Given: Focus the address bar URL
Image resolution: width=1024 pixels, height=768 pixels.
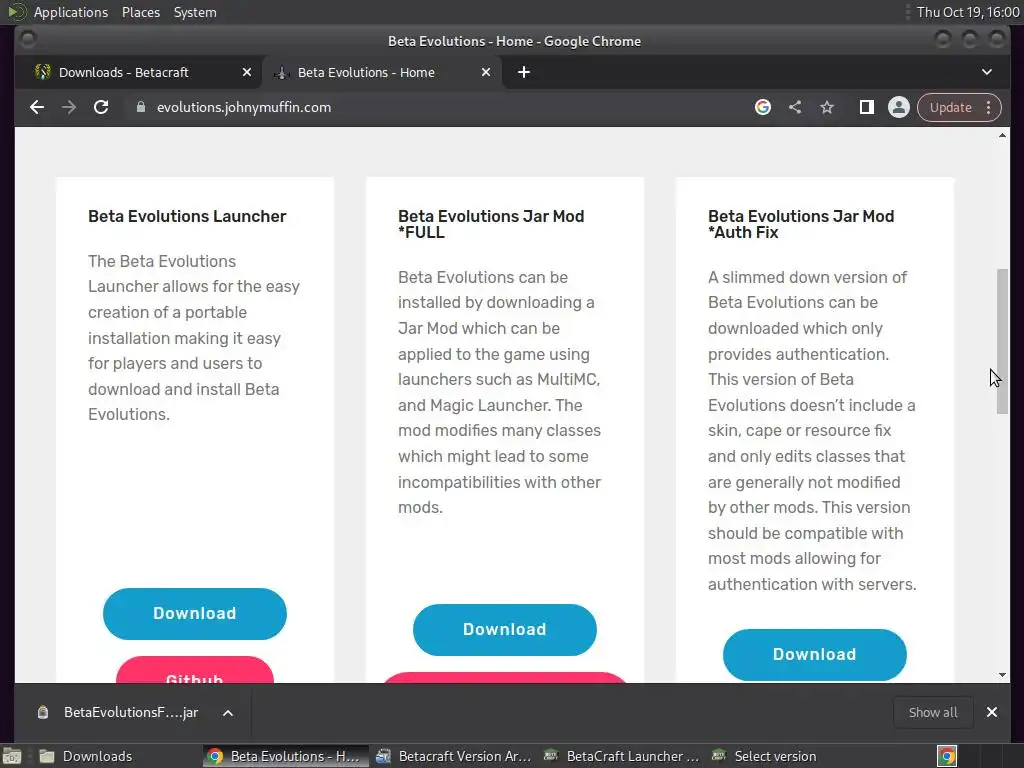Looking at the screenshot, I should (244, 107).
